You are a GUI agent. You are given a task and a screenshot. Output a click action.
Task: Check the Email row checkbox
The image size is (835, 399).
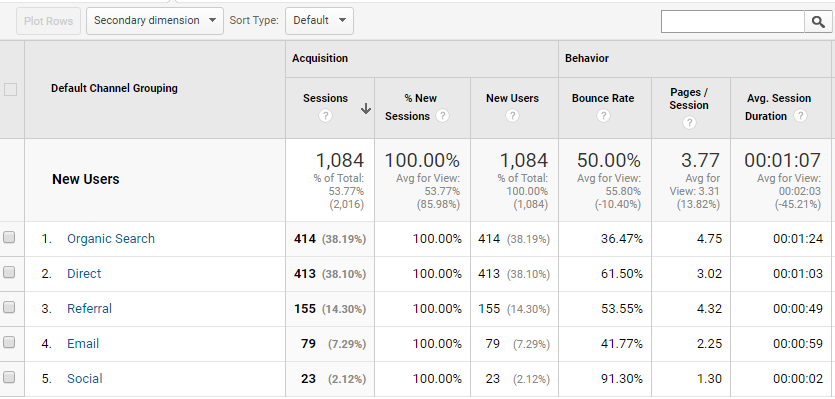click(x=9, y=343)
